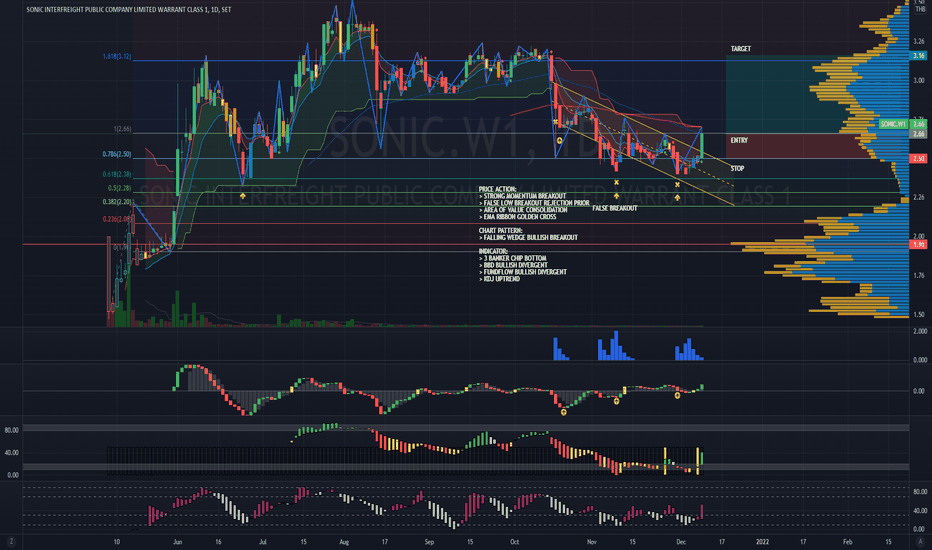Click the 0.618(2.38) Fibonacci level label

116,174
